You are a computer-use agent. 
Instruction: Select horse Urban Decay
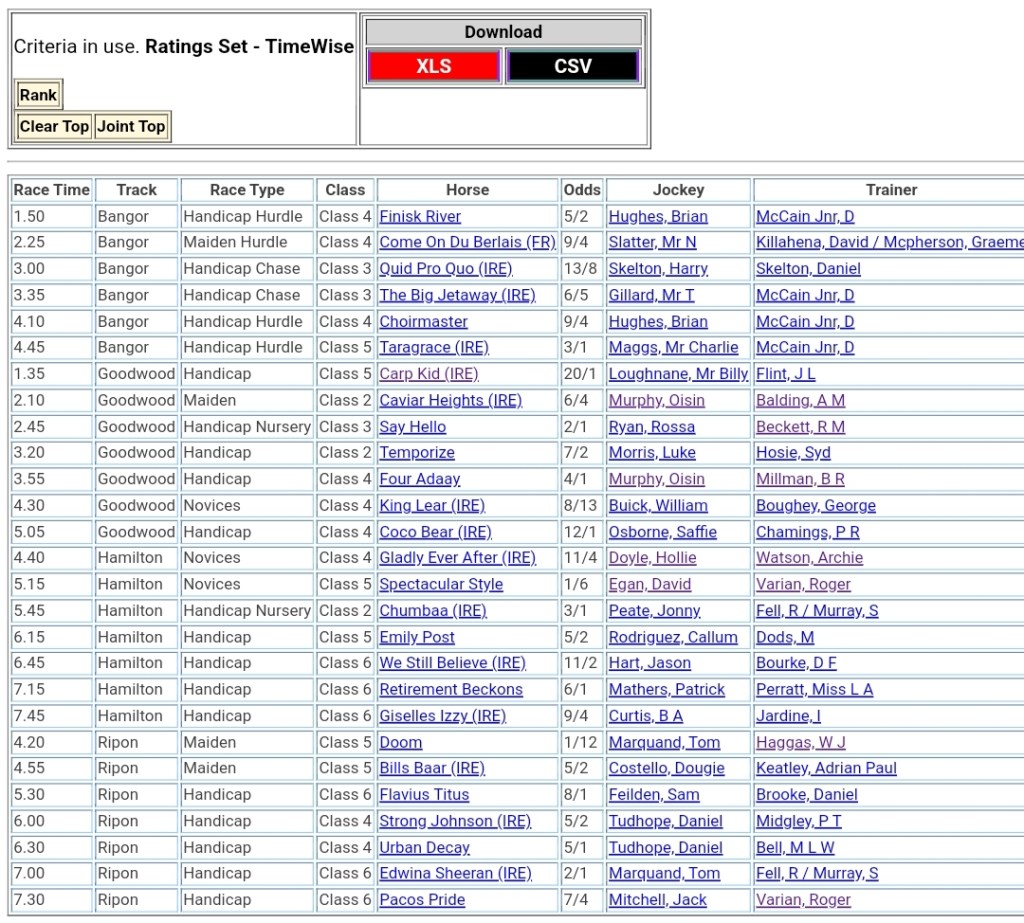point(424,848)
